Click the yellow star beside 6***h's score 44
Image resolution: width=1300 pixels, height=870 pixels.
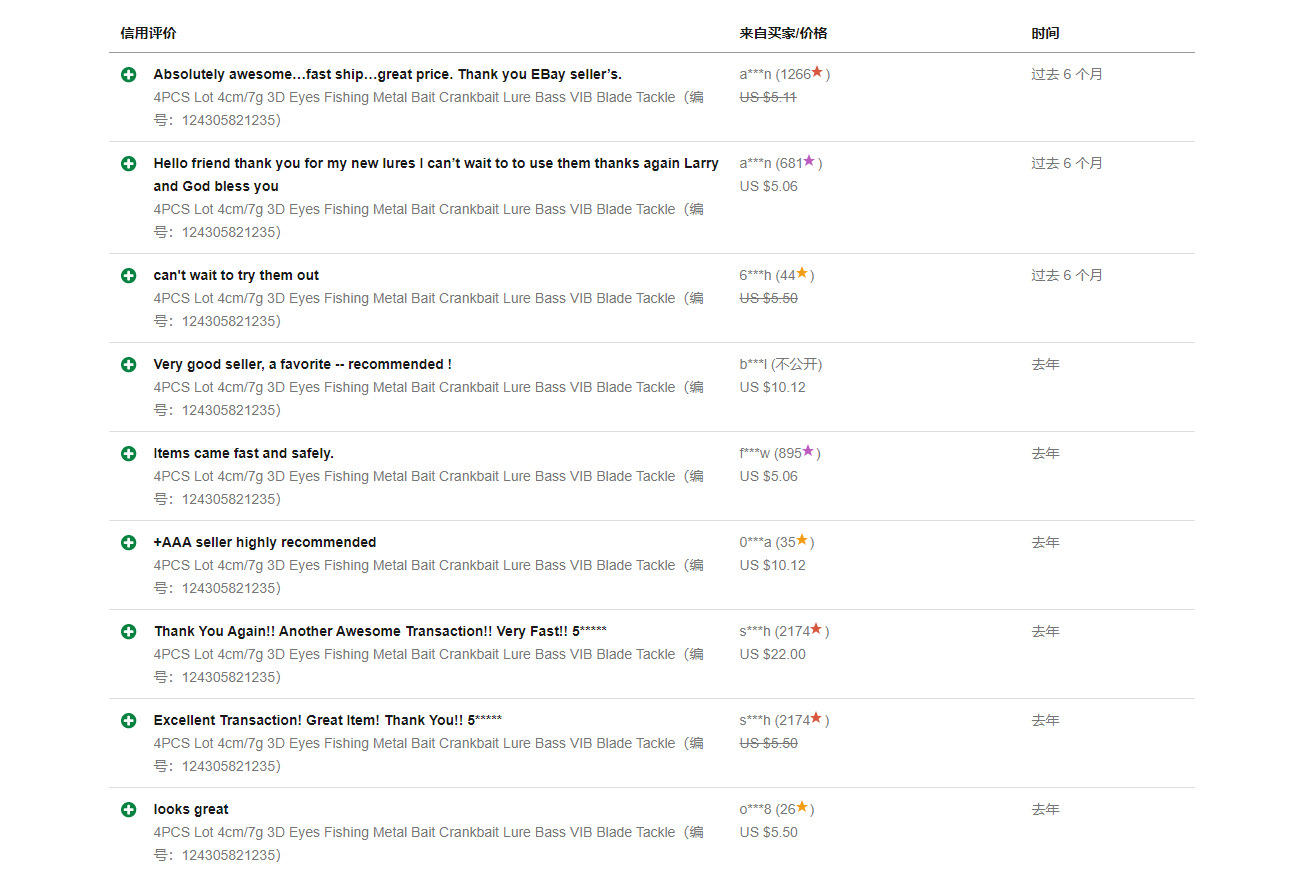pos(802,273)
